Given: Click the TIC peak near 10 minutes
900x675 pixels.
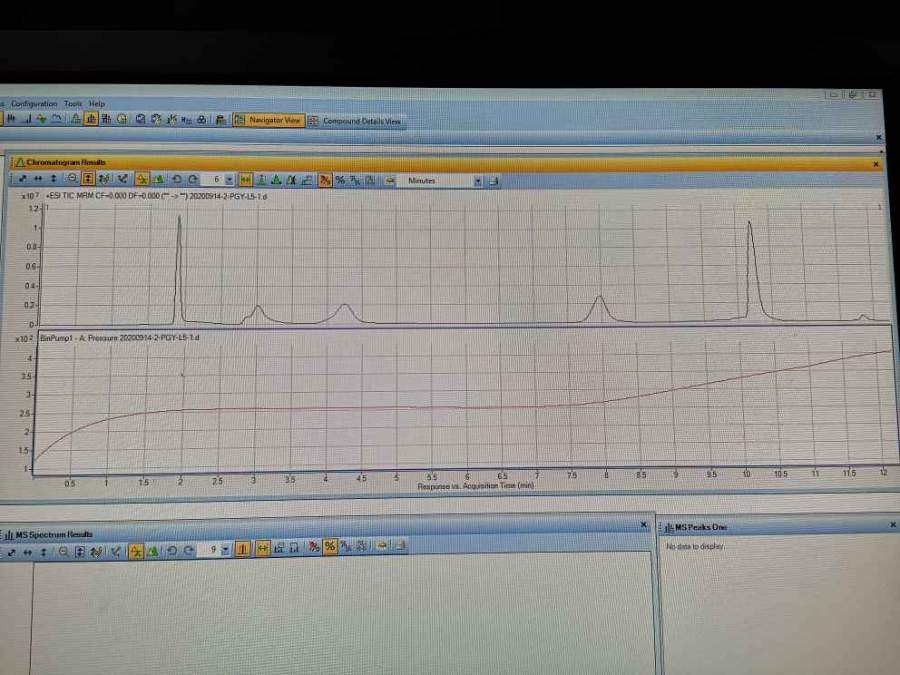Looking at the screenshot, I should pyautogui.click(x=751, y=270).
